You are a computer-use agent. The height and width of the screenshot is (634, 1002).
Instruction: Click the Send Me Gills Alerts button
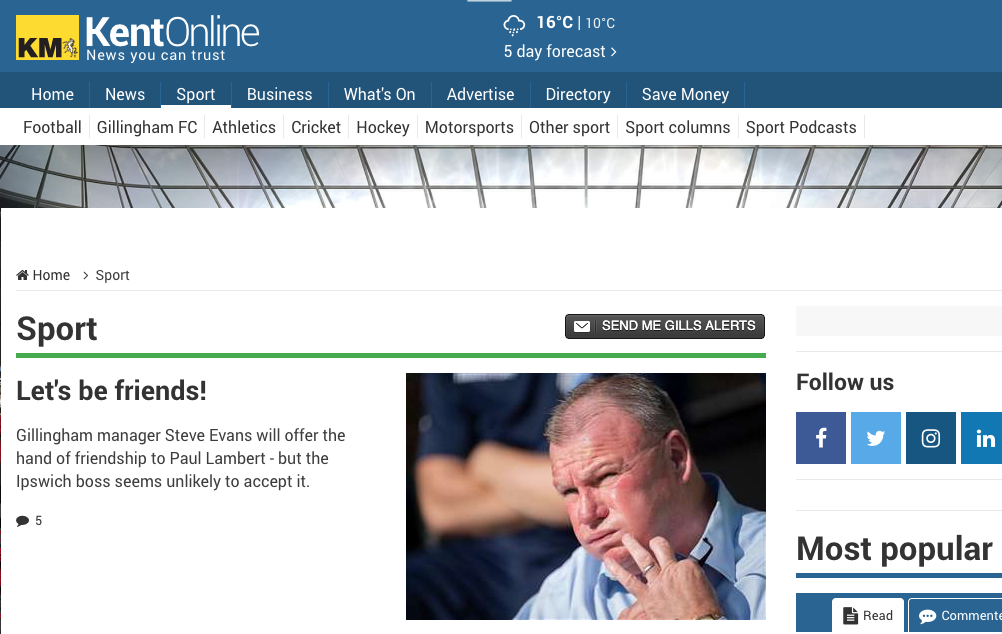(665, 326)
